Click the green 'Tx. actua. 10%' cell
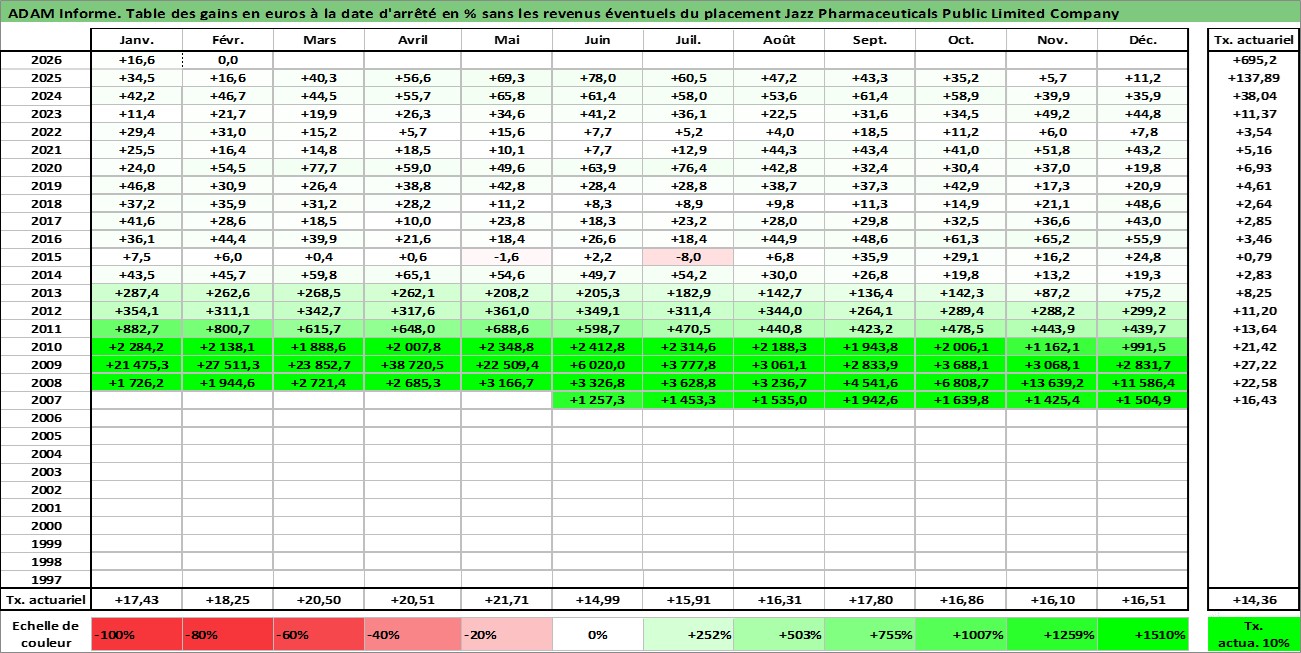Viewport: 1301px width, 653px height. [x=1254, y=634]
